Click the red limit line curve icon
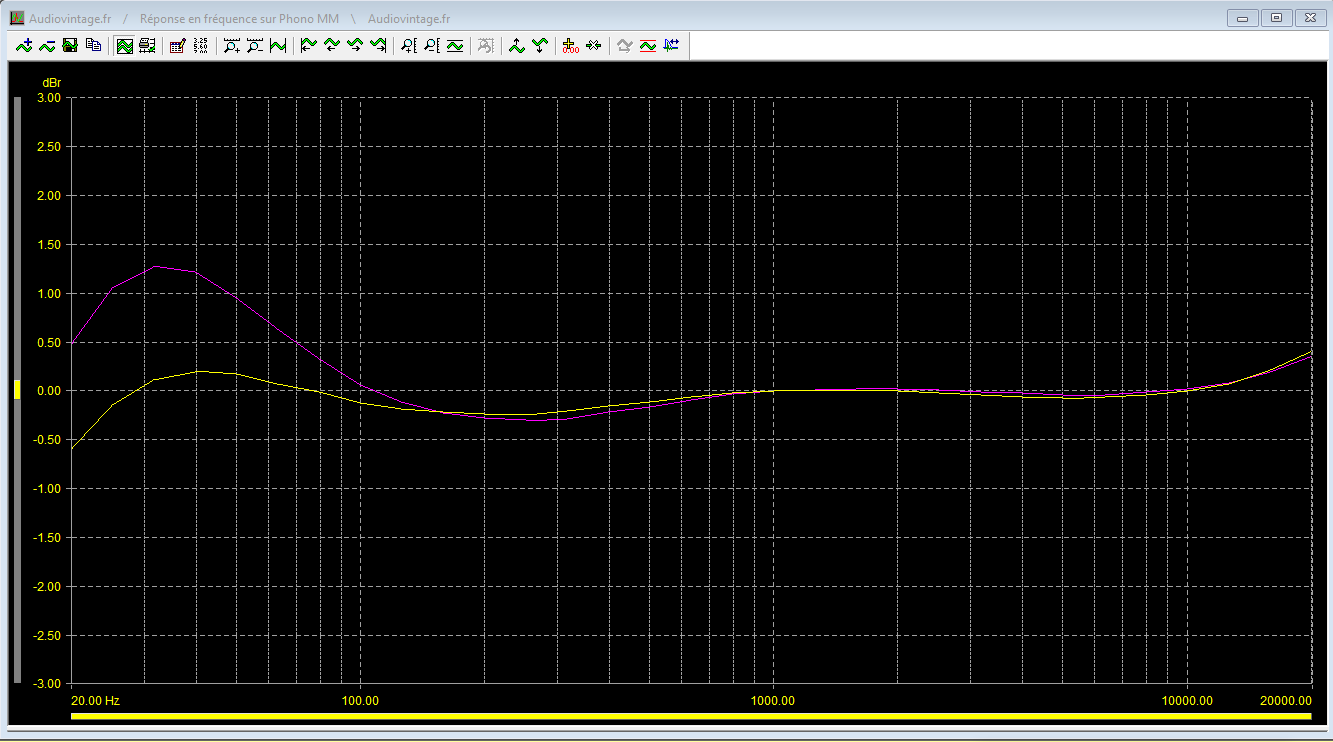The width and height of the screenshot is (1333, 742). tap(647, 45)
